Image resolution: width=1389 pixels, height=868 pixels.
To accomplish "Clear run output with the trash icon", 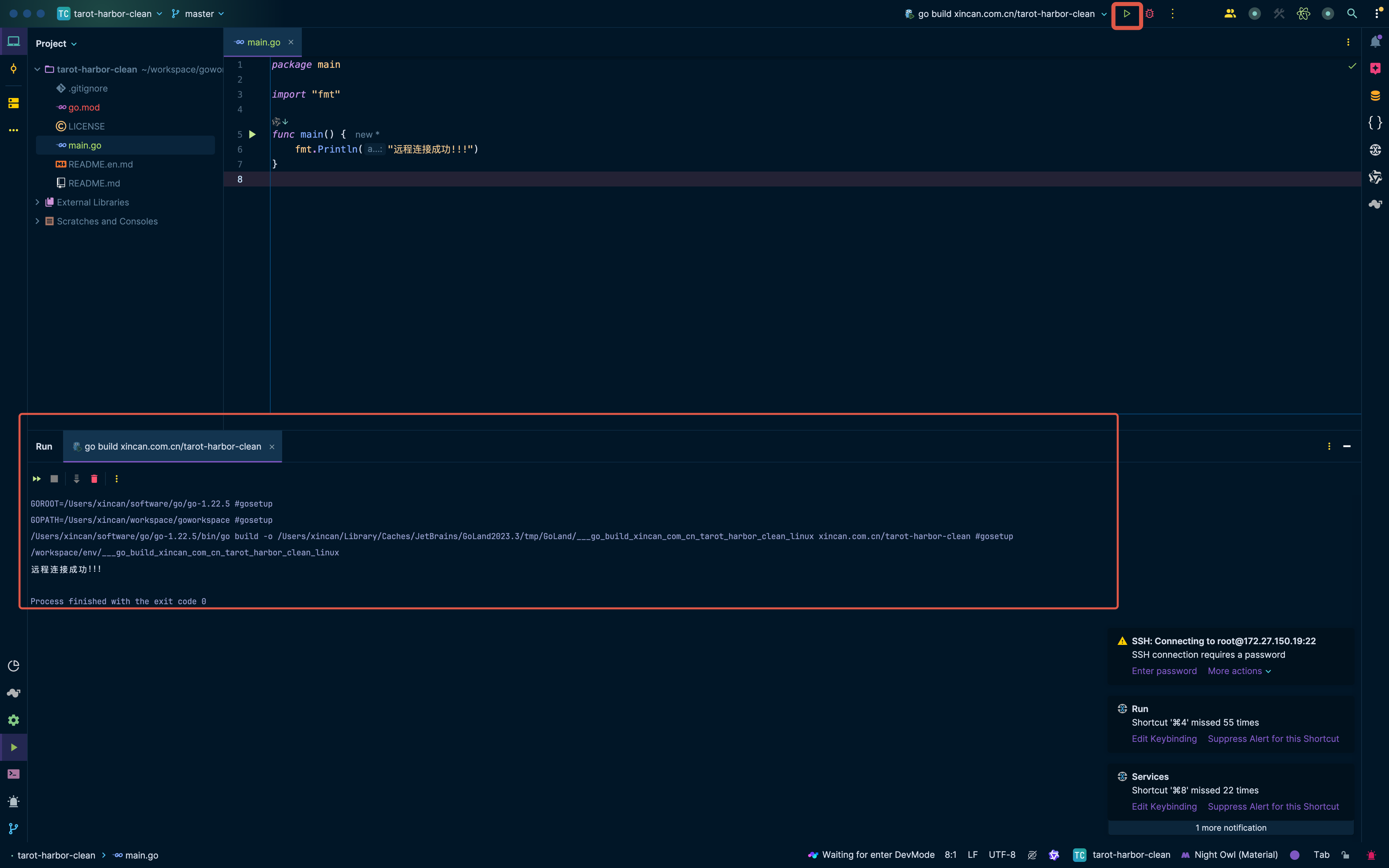I will [94, 479].
